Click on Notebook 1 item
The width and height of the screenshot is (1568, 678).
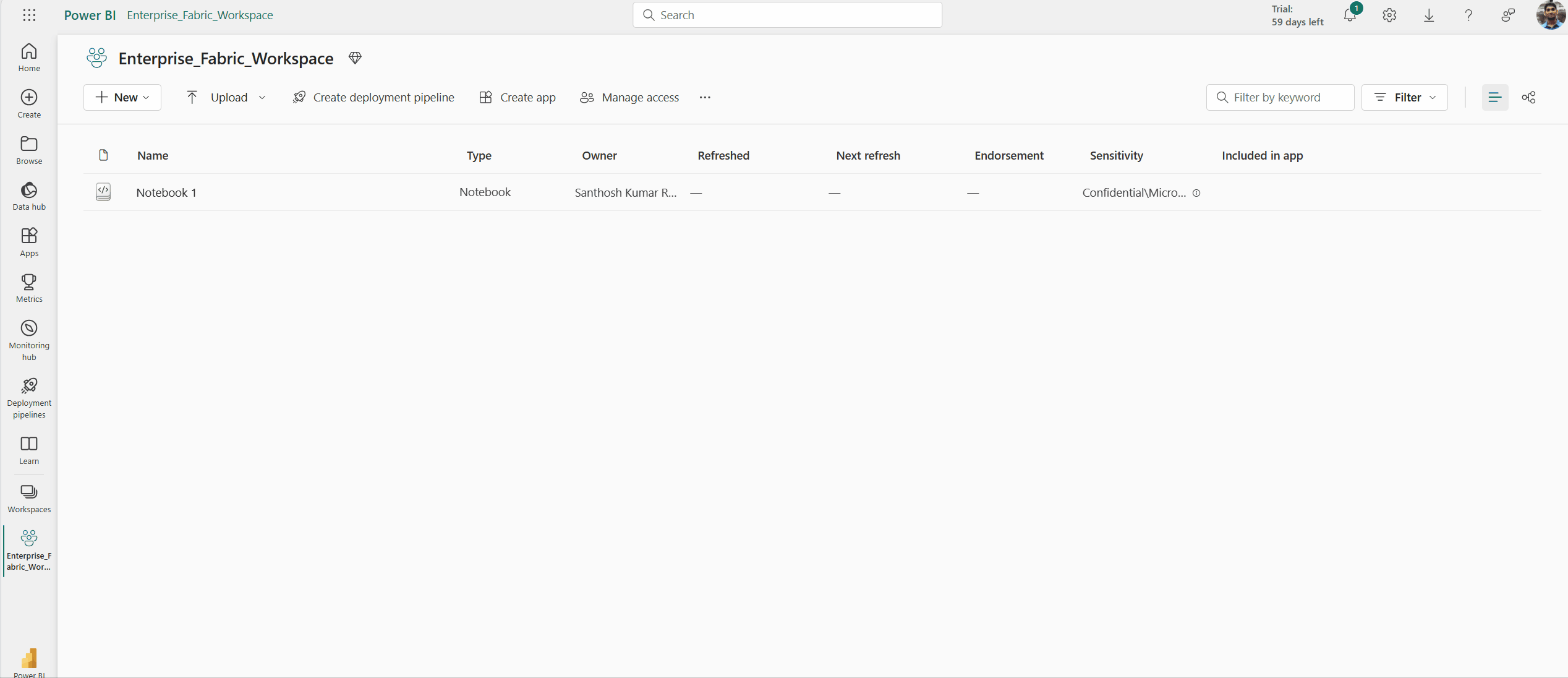tap(166, 192)
